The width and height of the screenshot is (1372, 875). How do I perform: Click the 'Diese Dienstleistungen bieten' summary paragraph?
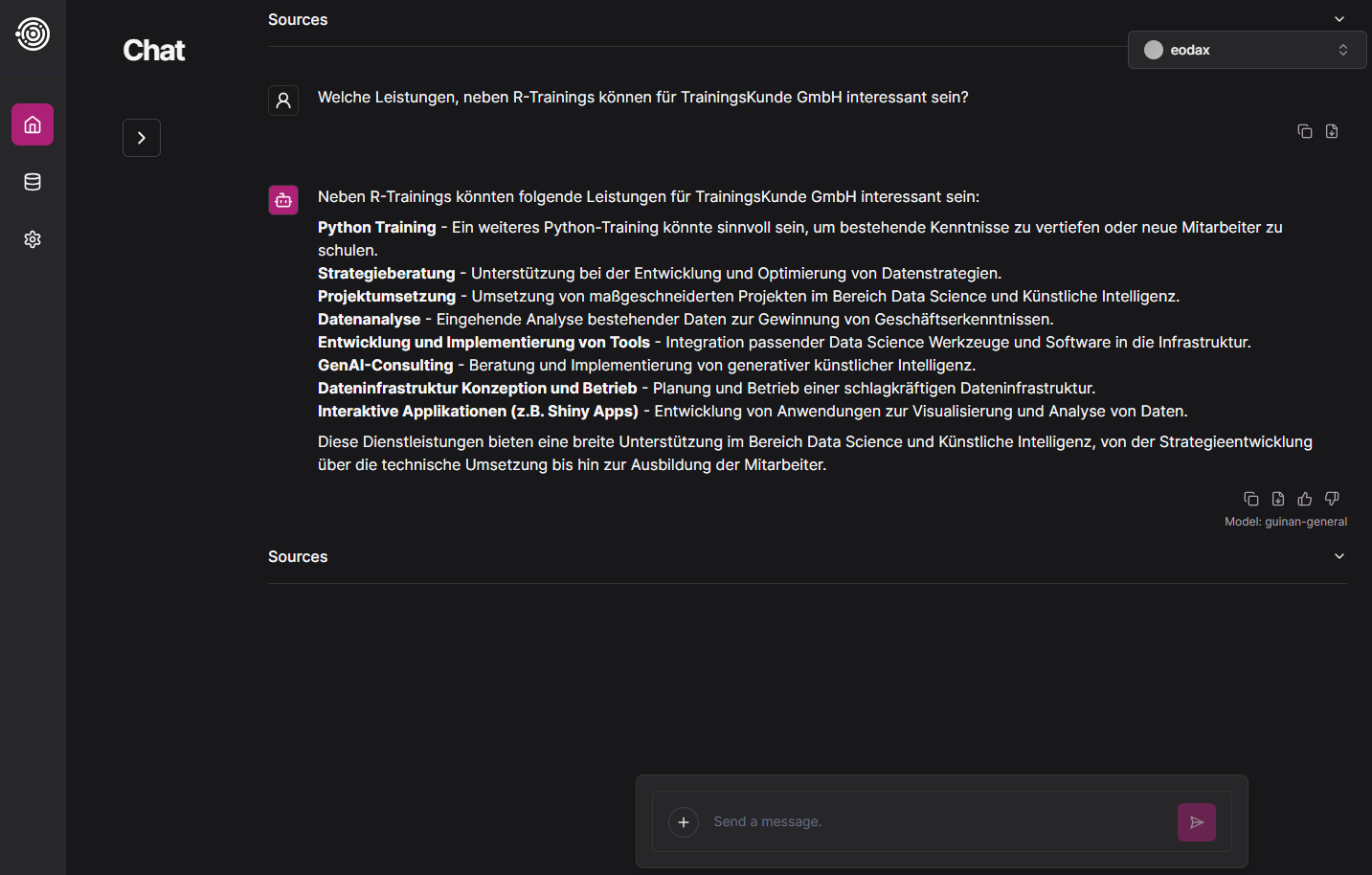pos(815,453)
